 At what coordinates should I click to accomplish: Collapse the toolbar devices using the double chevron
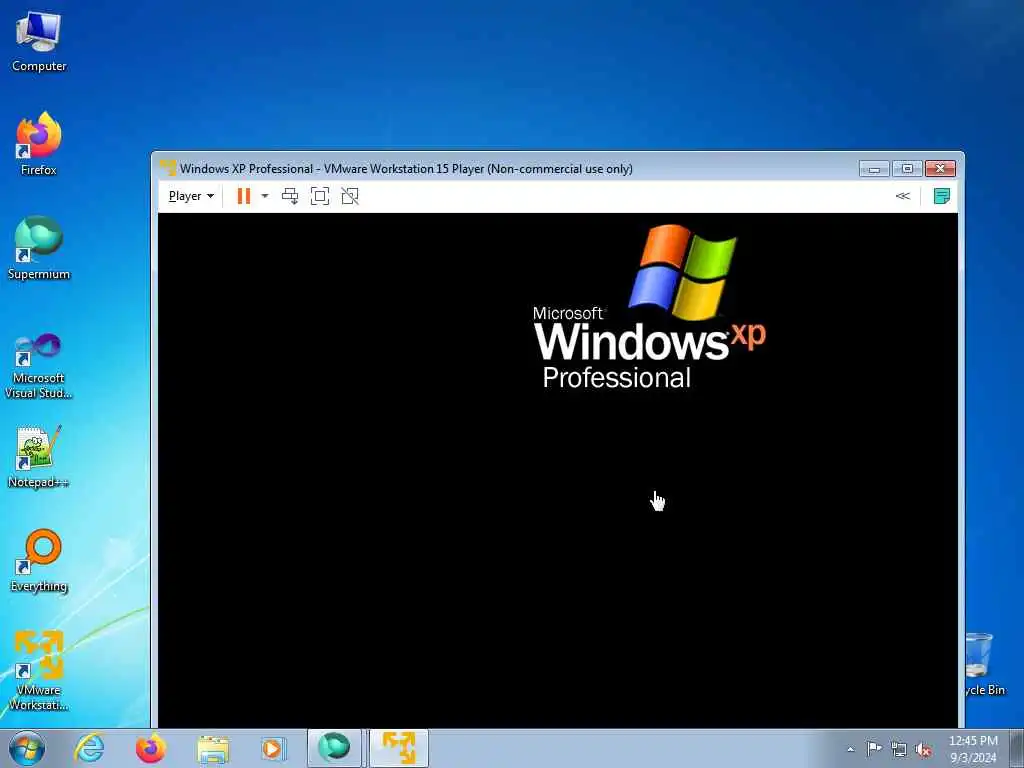click(x=903, y=196)
